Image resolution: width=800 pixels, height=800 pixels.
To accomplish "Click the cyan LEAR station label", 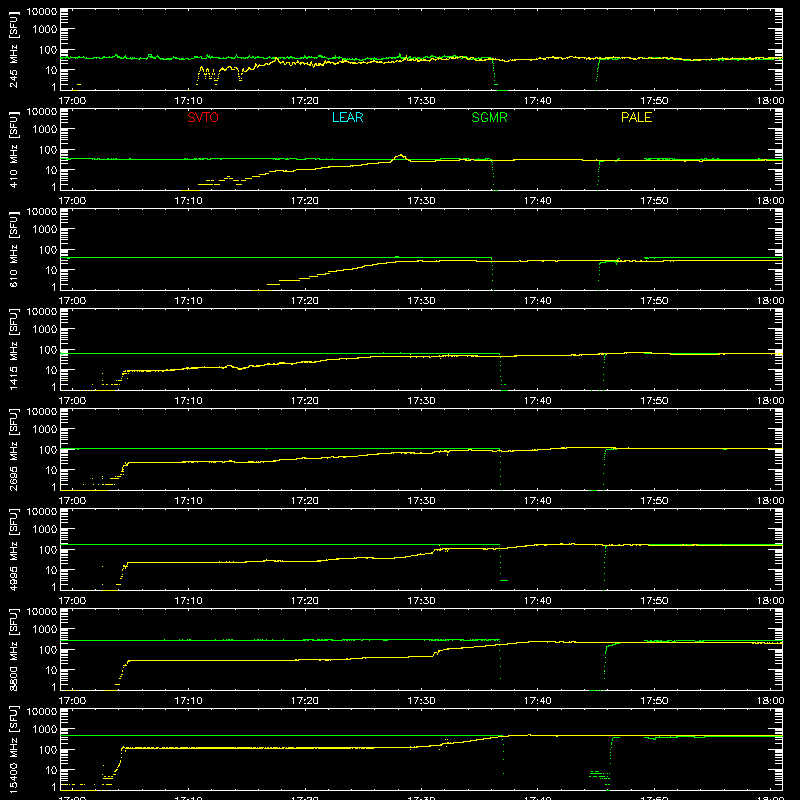I will tap(347, 117).
